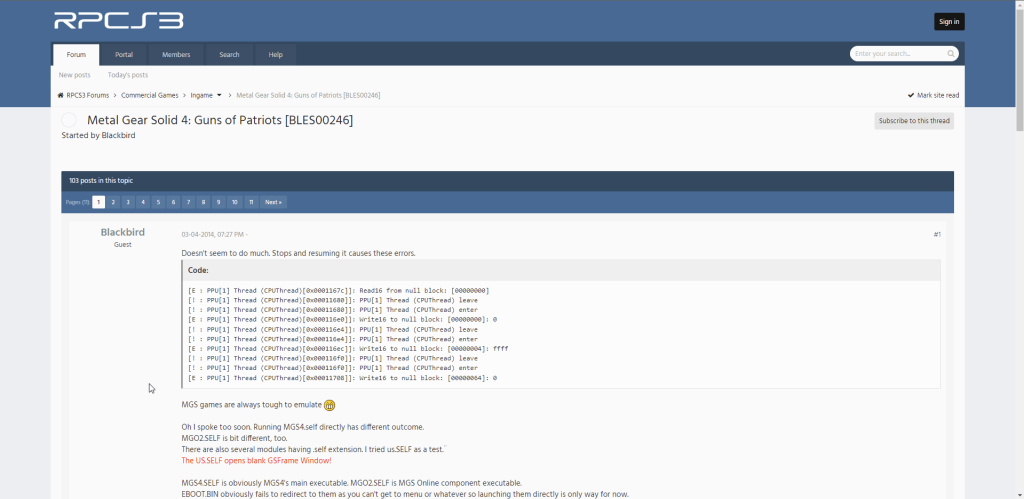Focus the 'Enter your search' field
1024x499 pixels.
(x=898, y=54)
